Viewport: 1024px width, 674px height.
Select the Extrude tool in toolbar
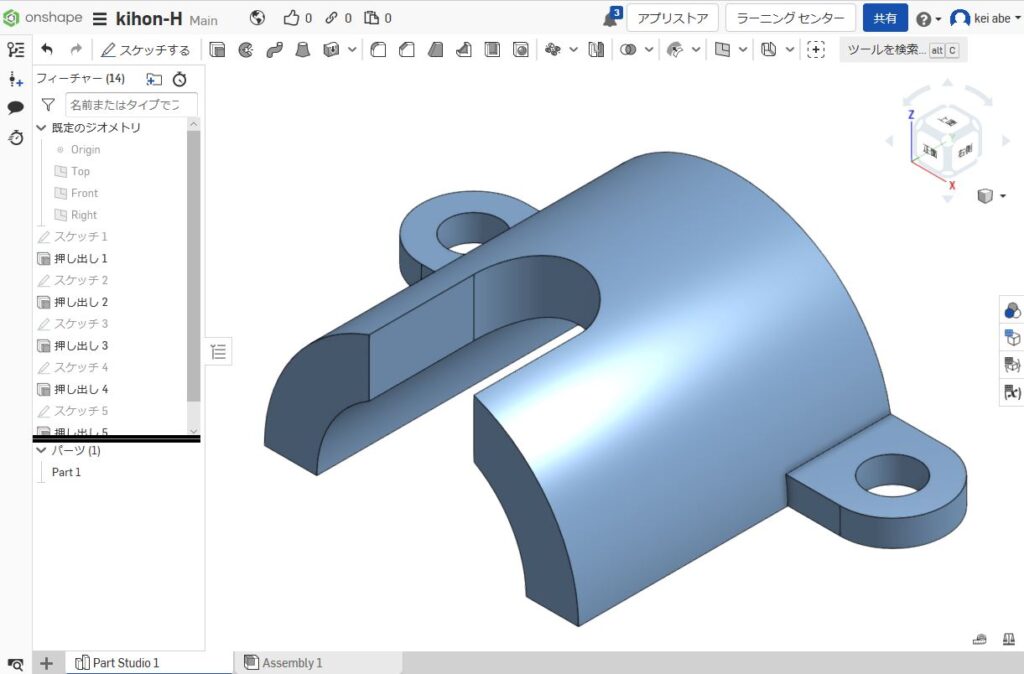217,50
